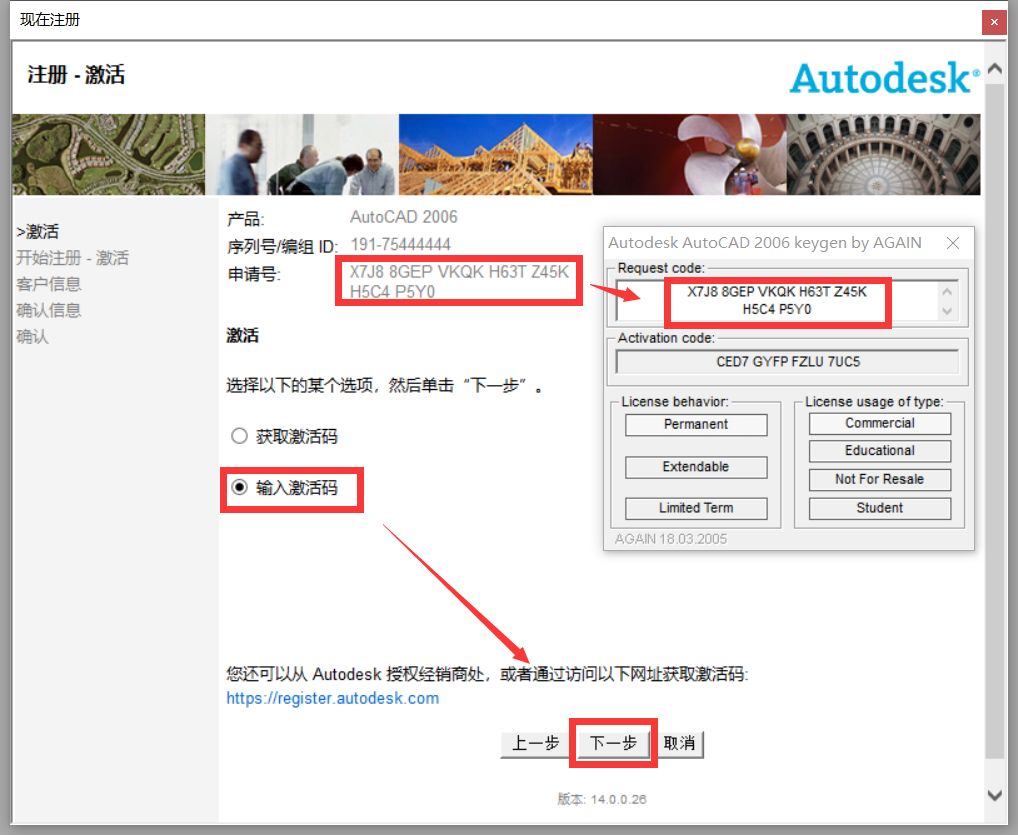Select the 获取激活码 radio option
Screen dimensions: 1018x835
click(x=240, y=436)
